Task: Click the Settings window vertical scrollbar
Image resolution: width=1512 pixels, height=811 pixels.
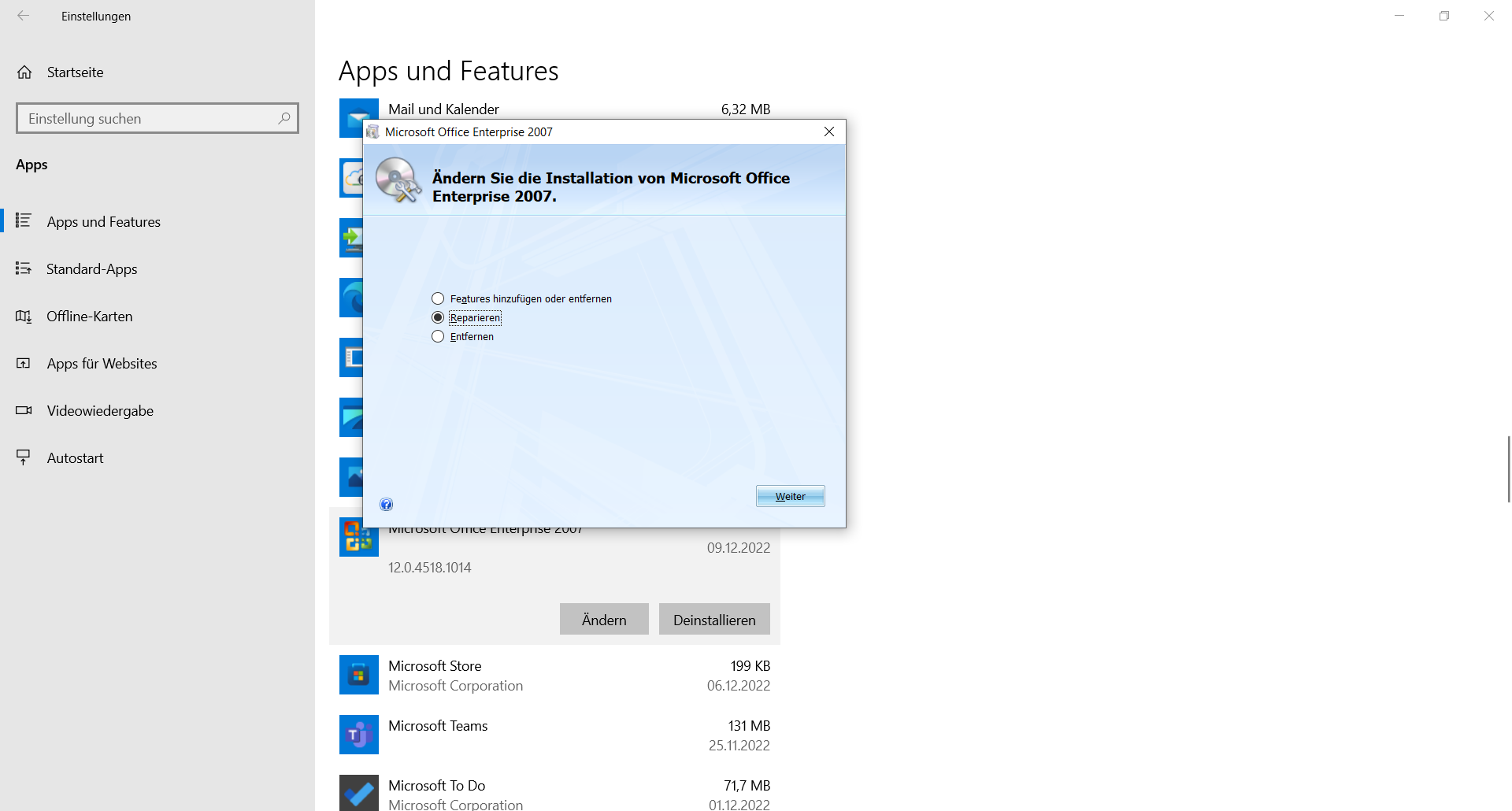Action: click(x=1508, y=468)
